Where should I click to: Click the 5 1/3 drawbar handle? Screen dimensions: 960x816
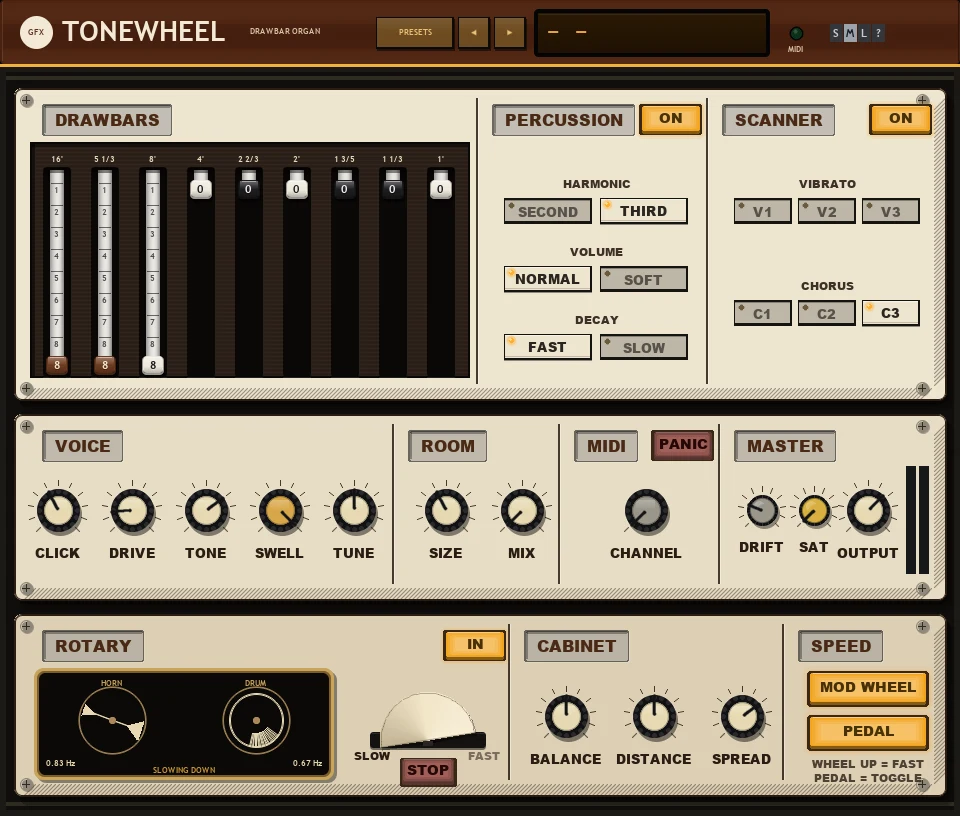point(105,365)
